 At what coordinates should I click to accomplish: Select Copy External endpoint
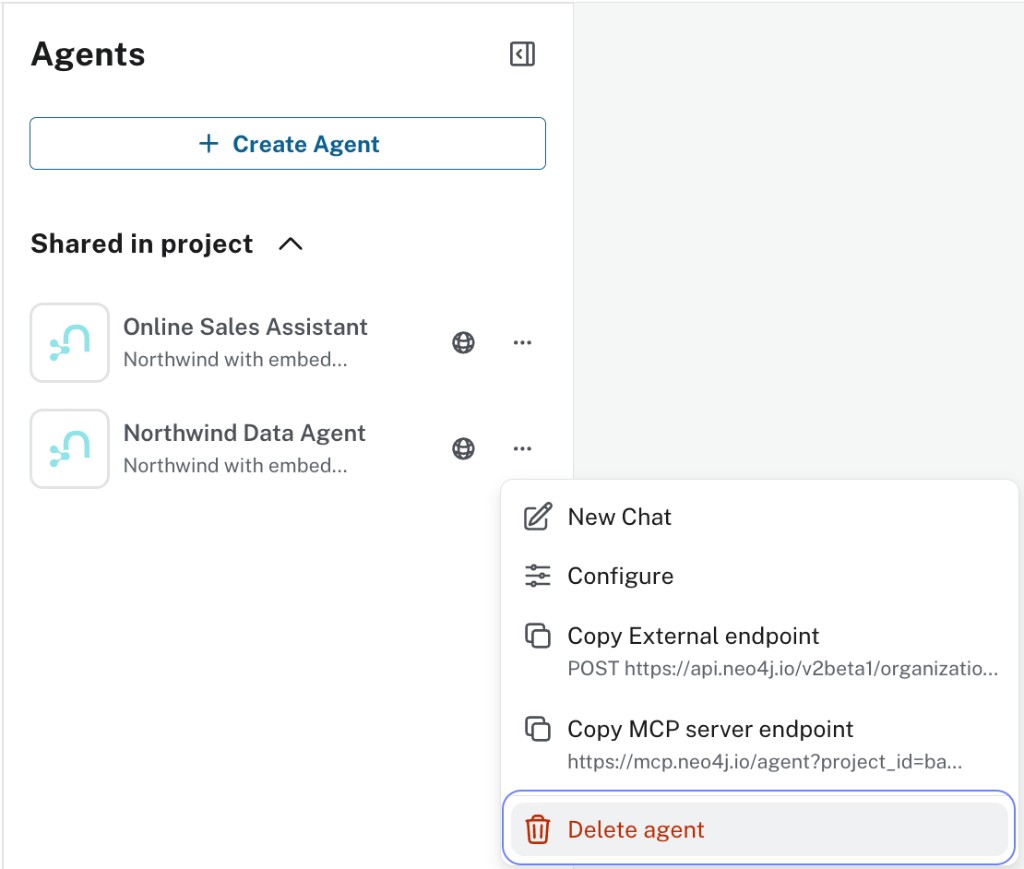tap(693, 635)
